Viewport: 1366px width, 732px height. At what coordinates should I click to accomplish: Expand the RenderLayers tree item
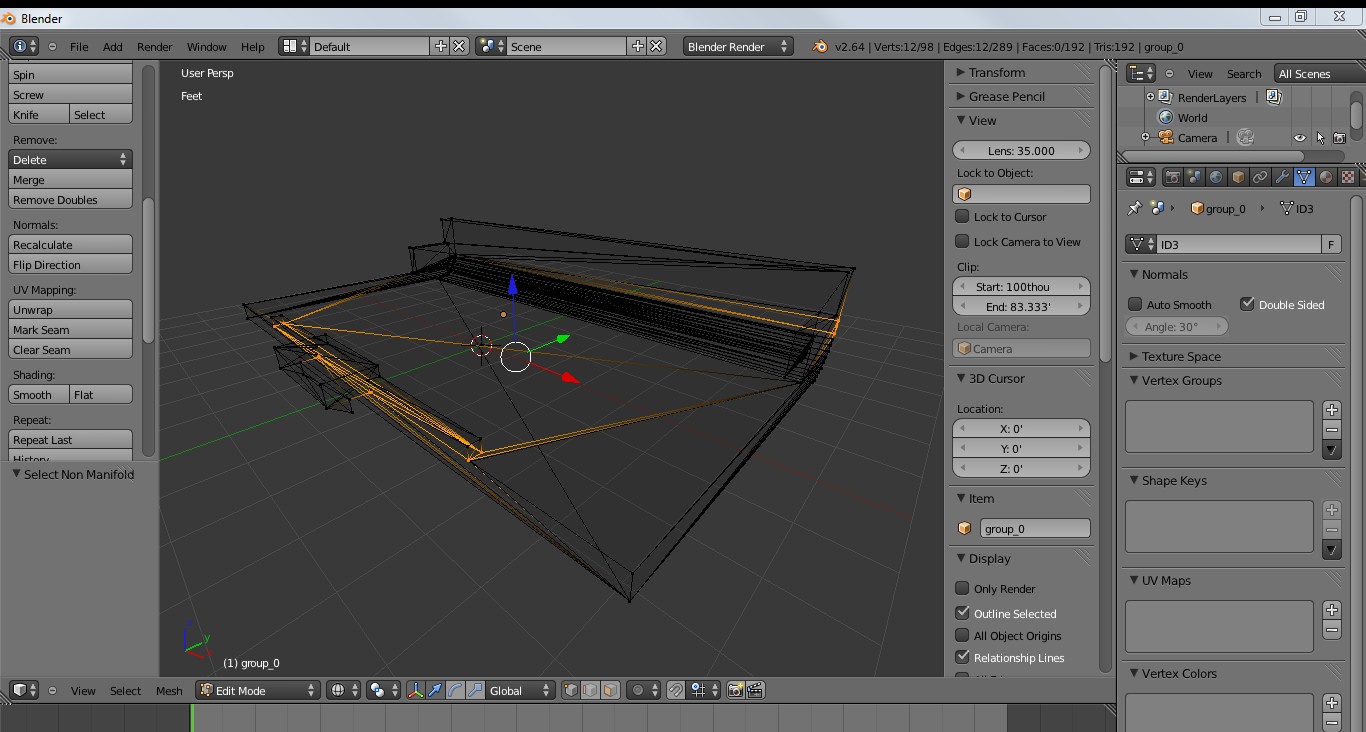[x=1150, y=97]
